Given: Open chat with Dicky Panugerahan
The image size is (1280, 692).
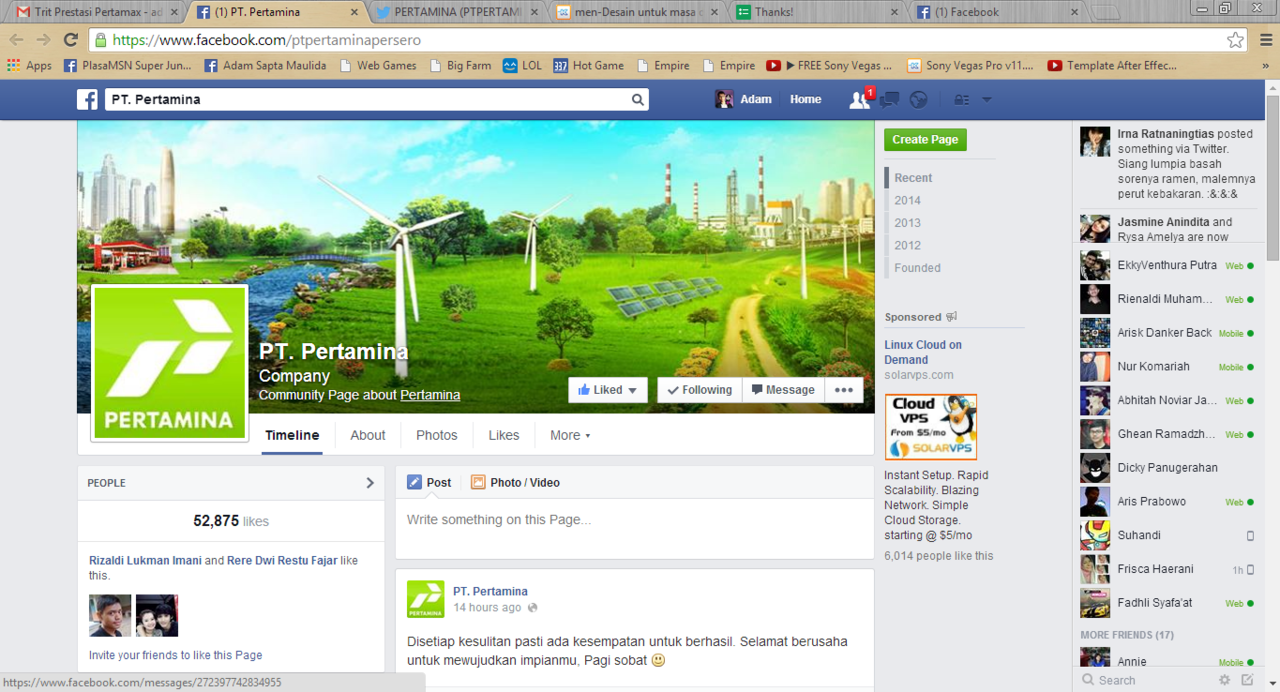Looking at the screenshot, I should click(x=1166, y=468).
